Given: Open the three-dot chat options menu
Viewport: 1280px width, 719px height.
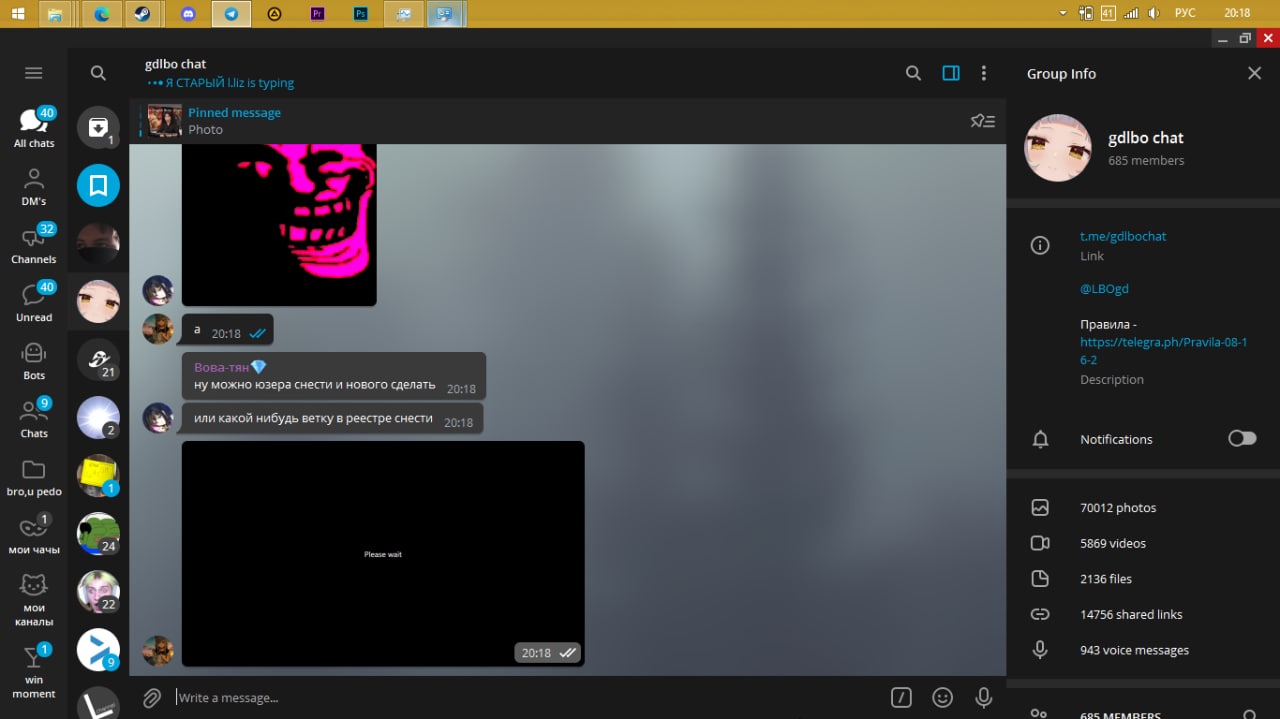Looking at the screenshot, I should tap(984, 73).
